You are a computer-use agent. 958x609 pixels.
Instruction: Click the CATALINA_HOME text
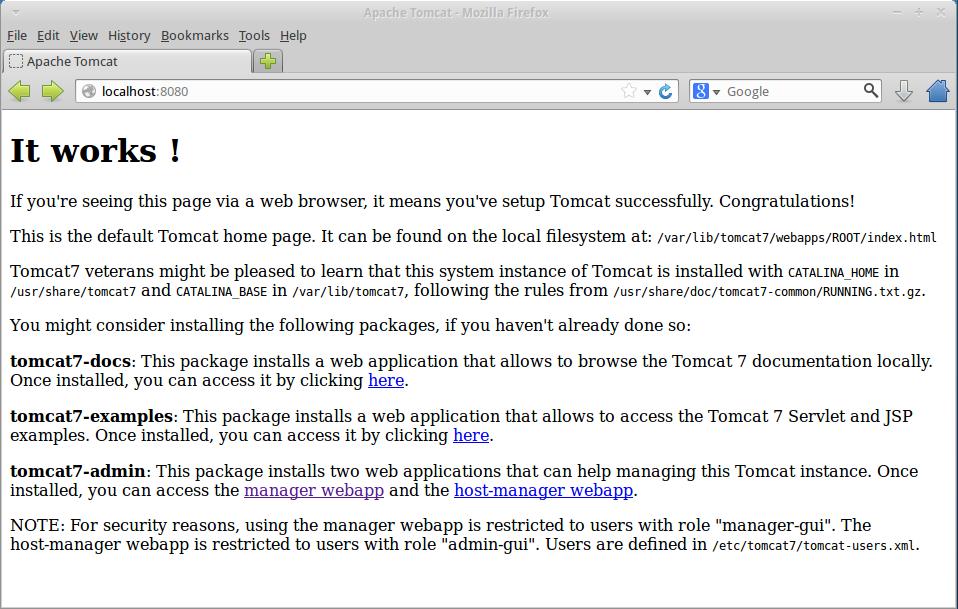pos(833,273)
